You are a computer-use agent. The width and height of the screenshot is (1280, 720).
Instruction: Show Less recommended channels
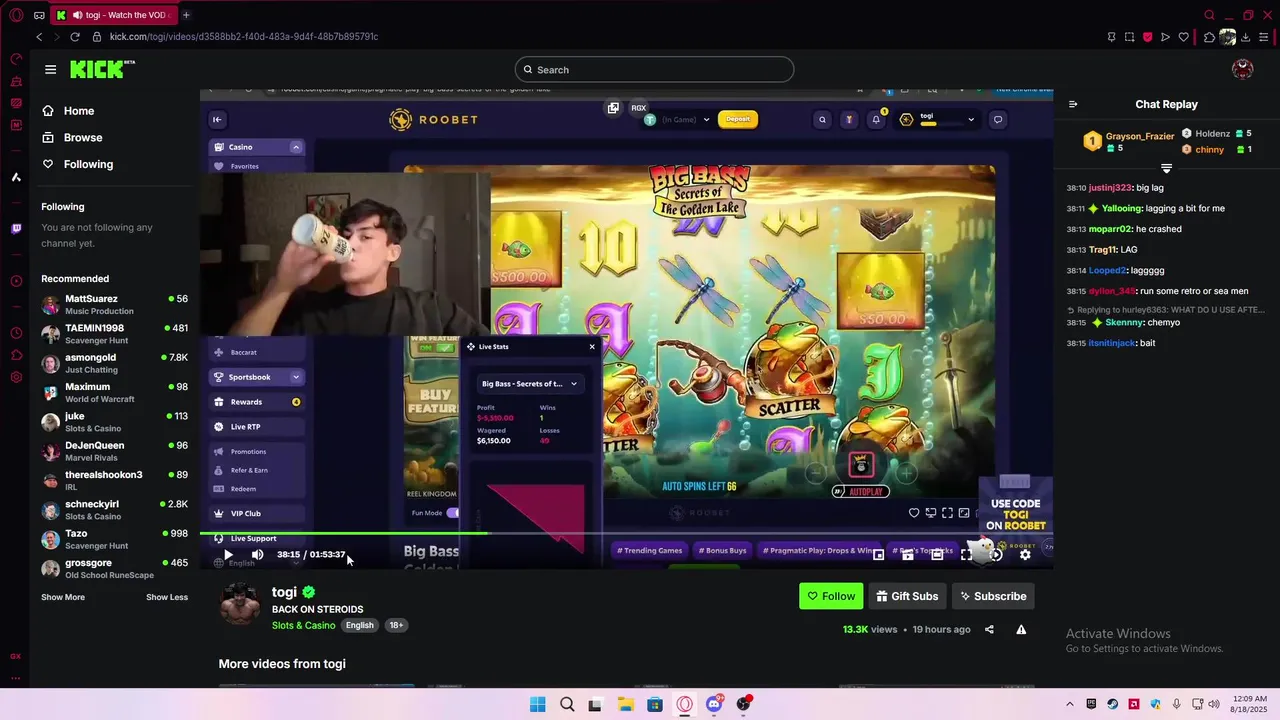point(167,597)
